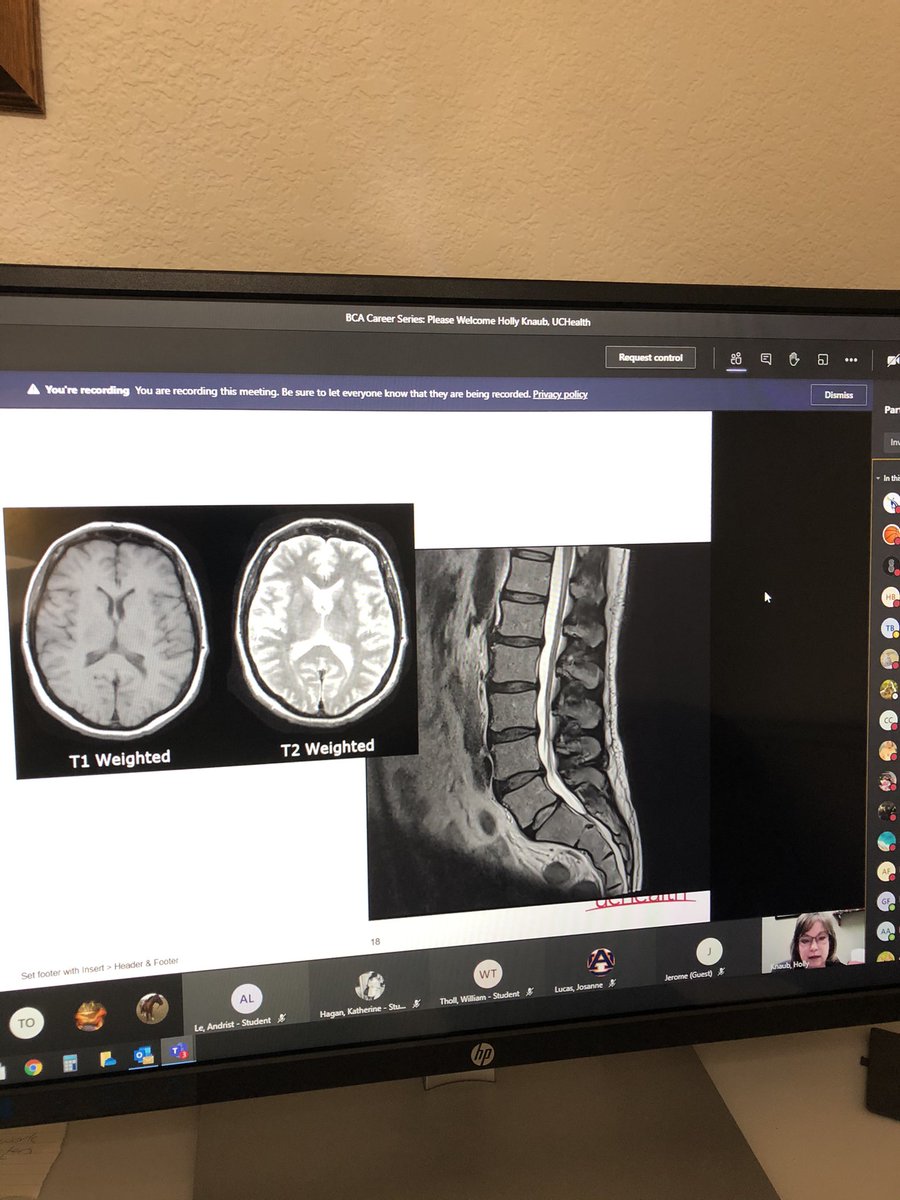Collapse the In this meeting section arrow
The image size is (900, 1200).
[878, 478]
